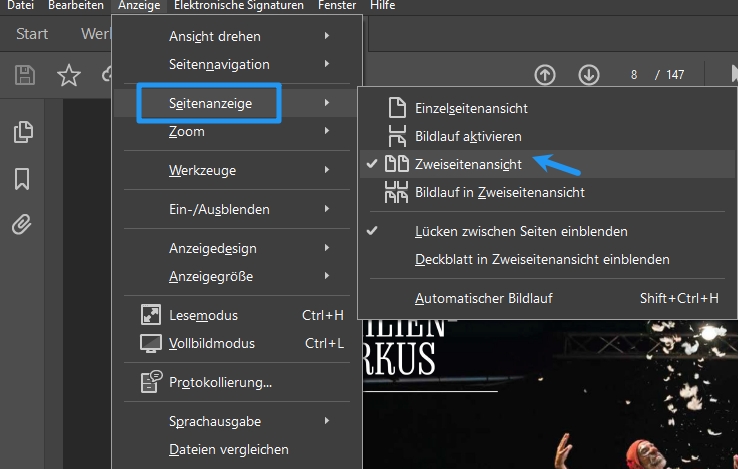738x469 pixels.
Task: Open the Datei menu
Action: 20,6
